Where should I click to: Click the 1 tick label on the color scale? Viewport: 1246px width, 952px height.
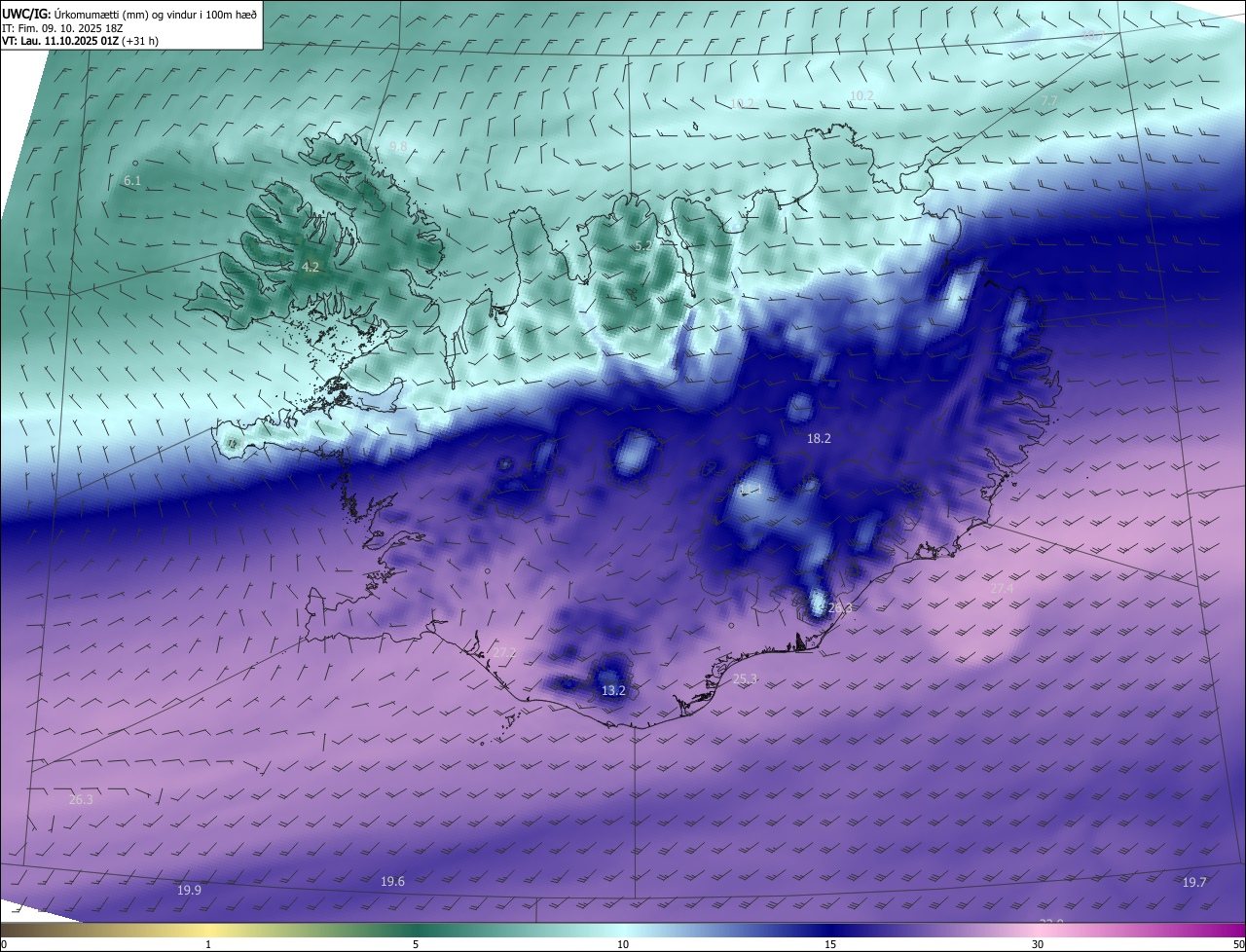208,944
